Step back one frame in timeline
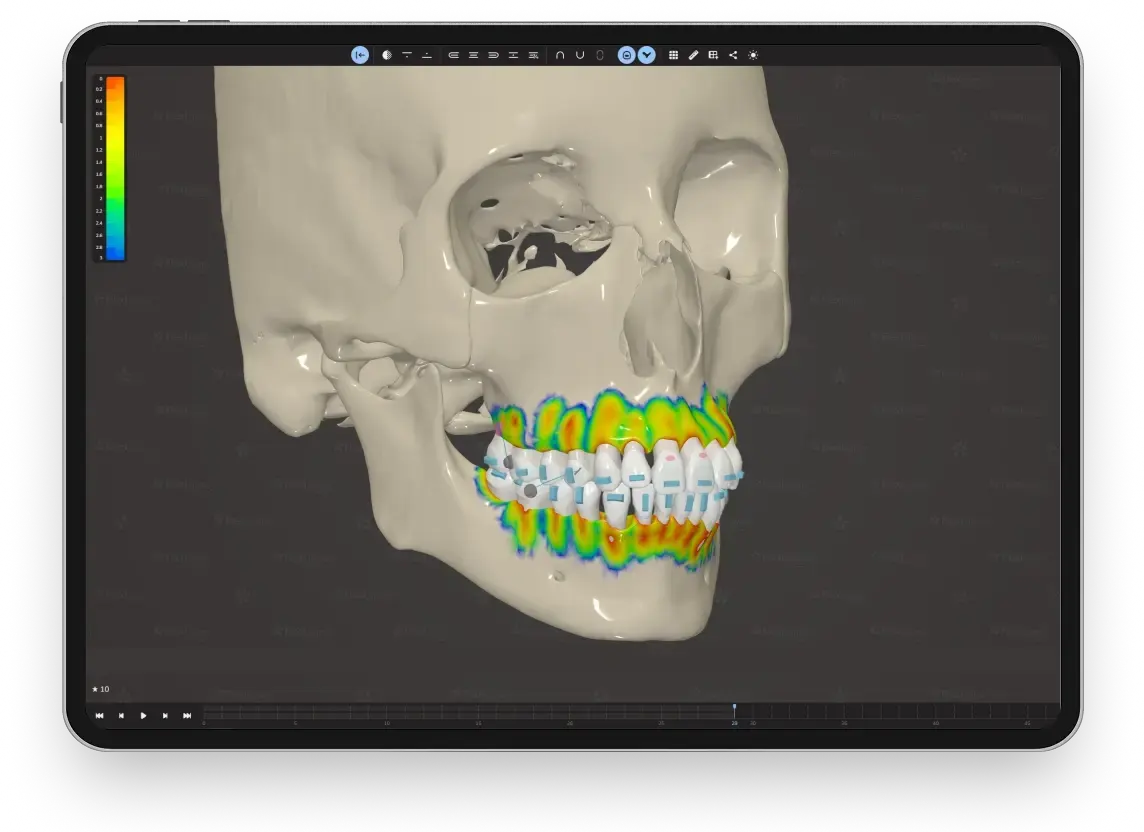The image size is (1144, 832). (121, 716)
